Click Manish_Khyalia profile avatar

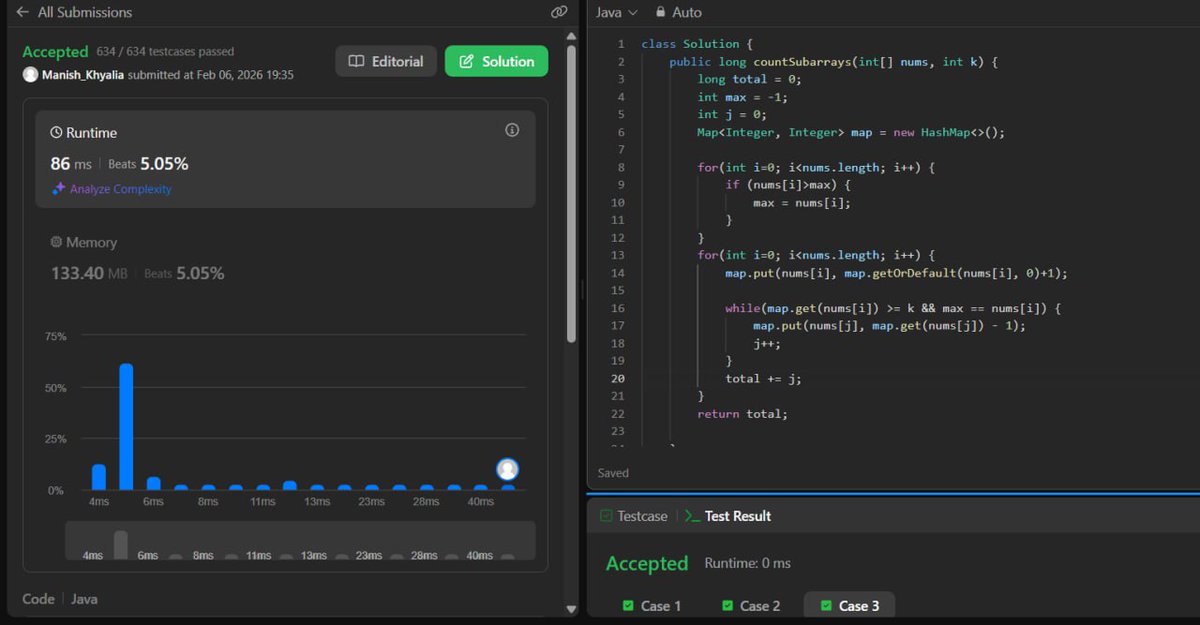tap(31, 75)
